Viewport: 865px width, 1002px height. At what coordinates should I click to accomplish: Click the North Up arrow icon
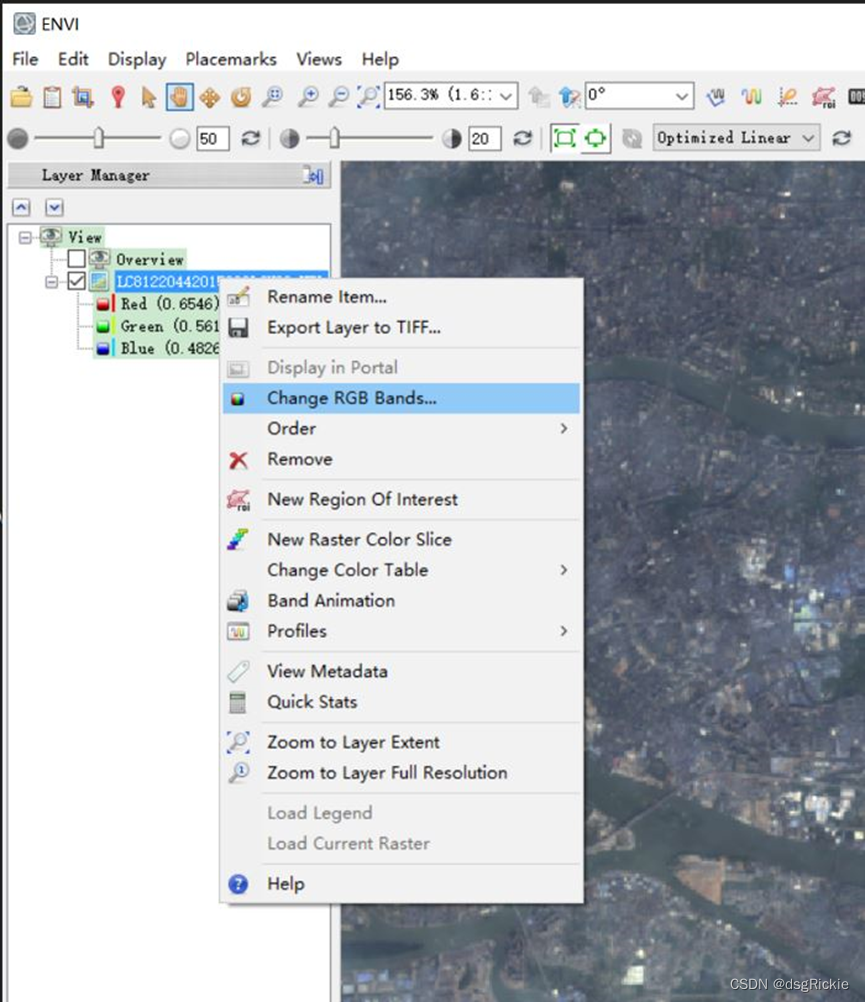(x=569, y=97)
